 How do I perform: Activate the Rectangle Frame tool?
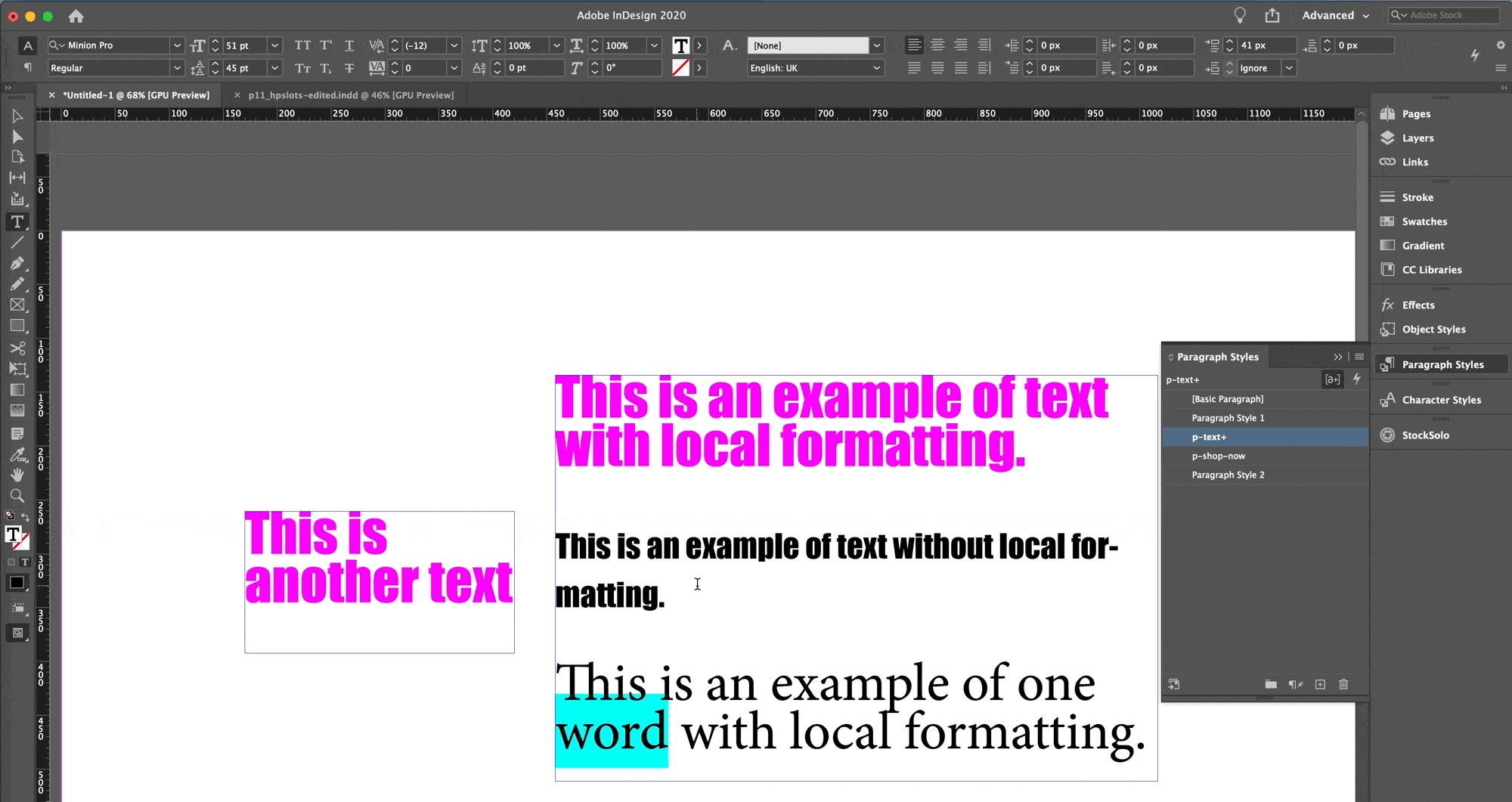tap(17, 305)
